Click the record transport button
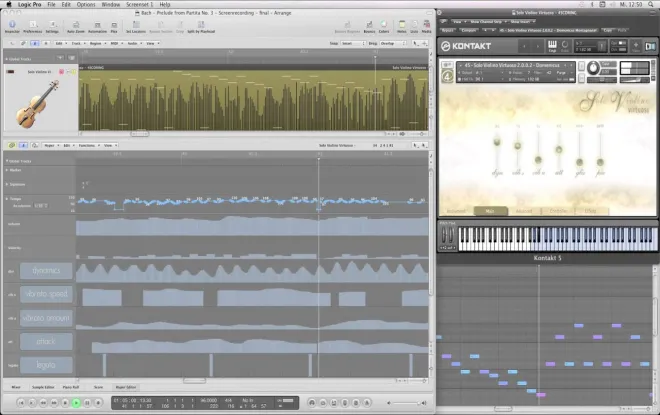Viewport: 660px width, 415px height. tap(98, 403)
